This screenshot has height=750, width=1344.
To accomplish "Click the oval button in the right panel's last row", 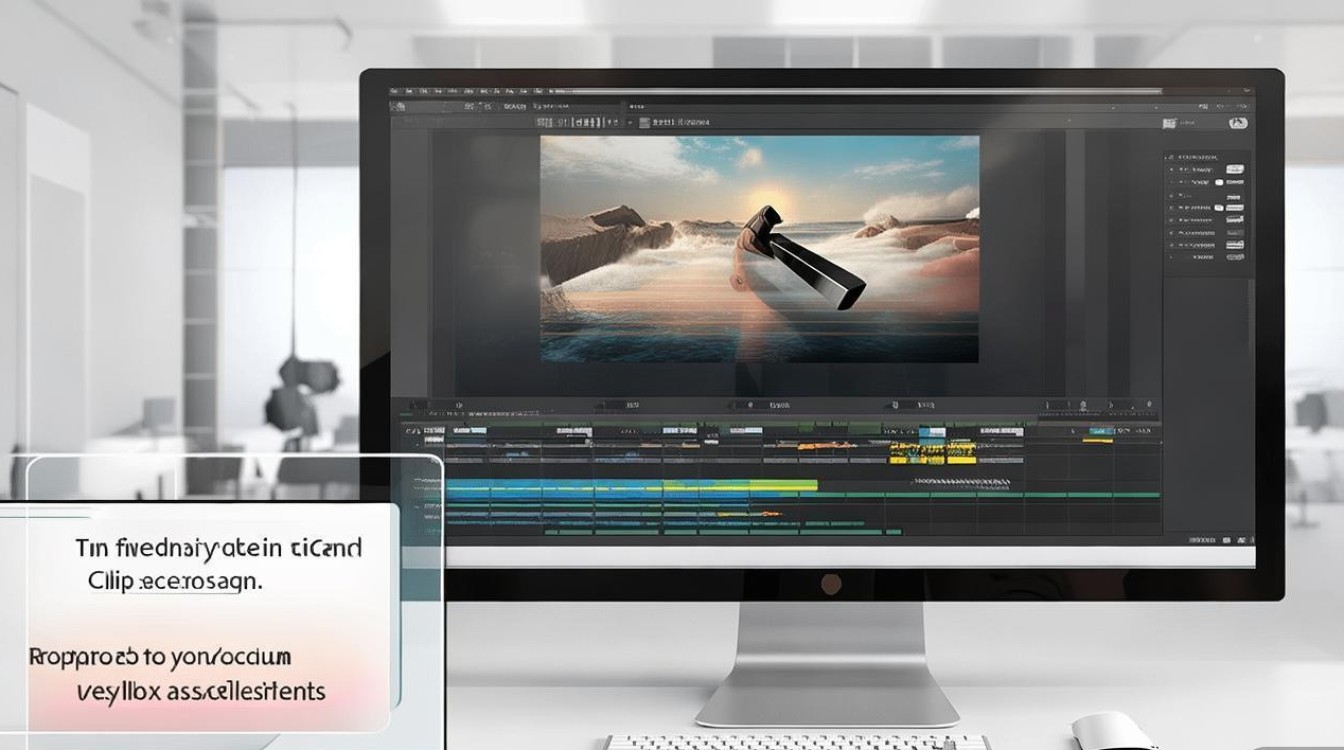I will click(x=1236, y=258).
